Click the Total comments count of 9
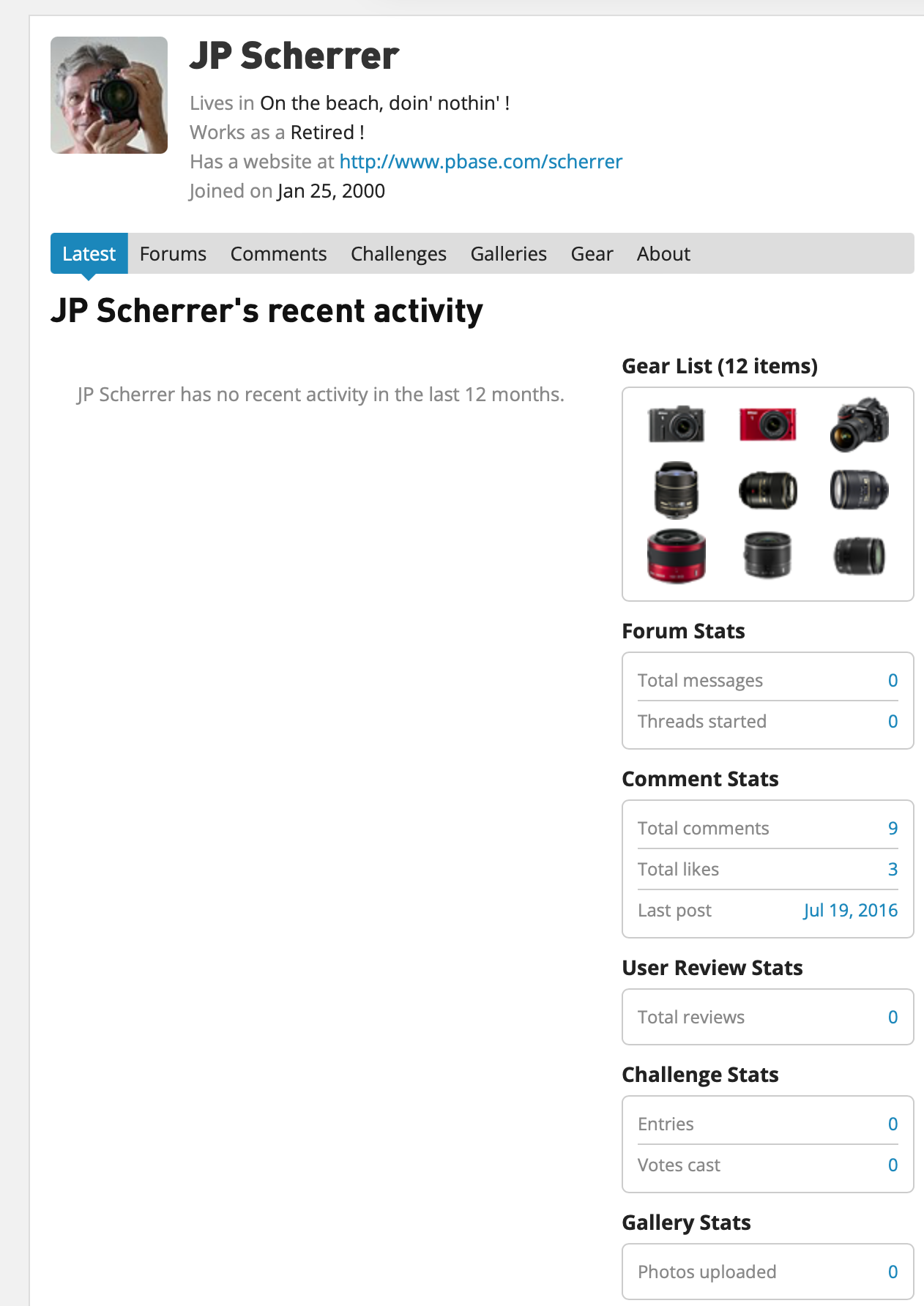Image resolution: width=924 pixels, height=1306 pixels. click(893, 828)
